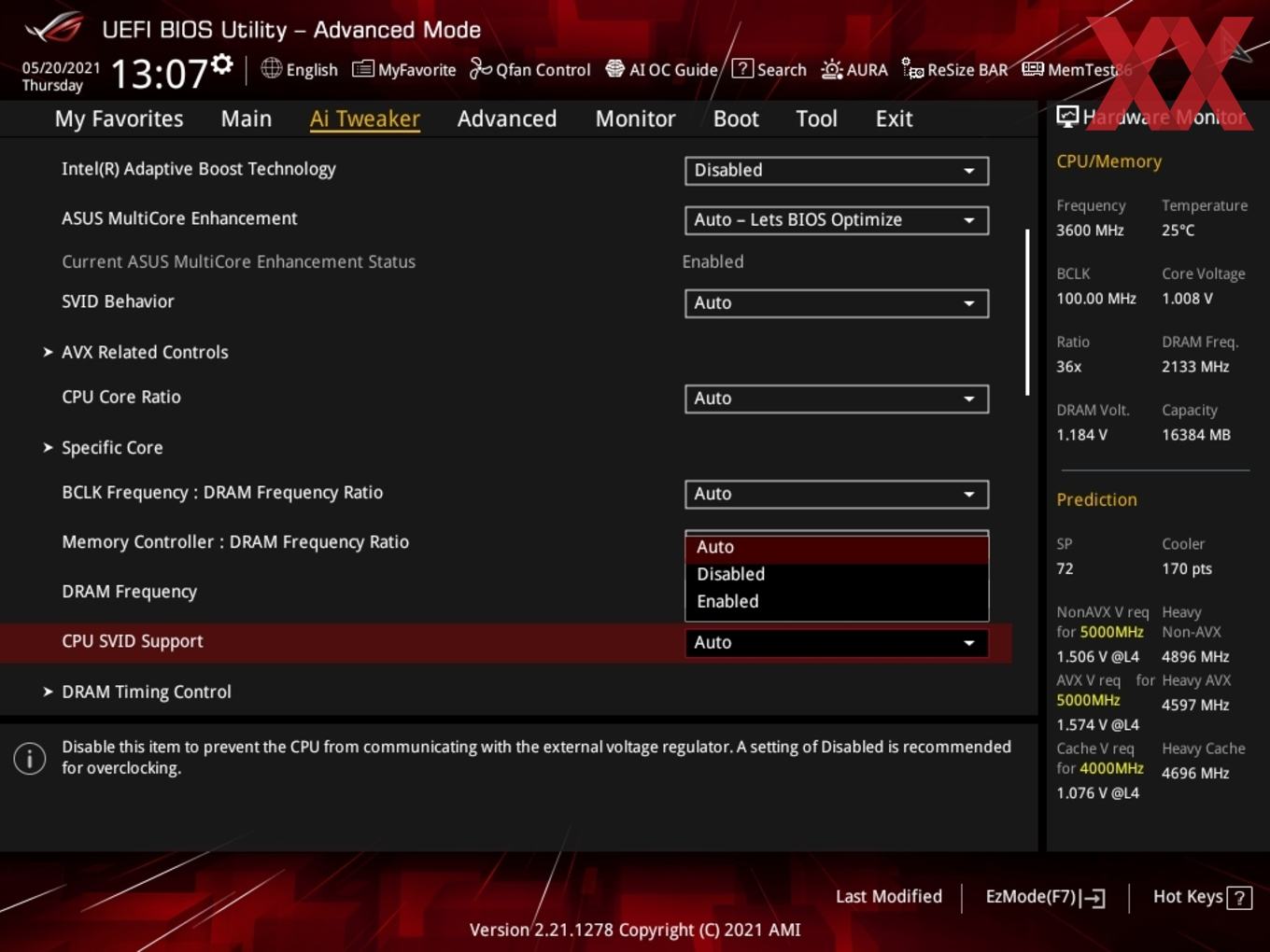Switch to Main tab
Image resolution: width=1270 pixels, height=952 pixels.
click(247, 119)
